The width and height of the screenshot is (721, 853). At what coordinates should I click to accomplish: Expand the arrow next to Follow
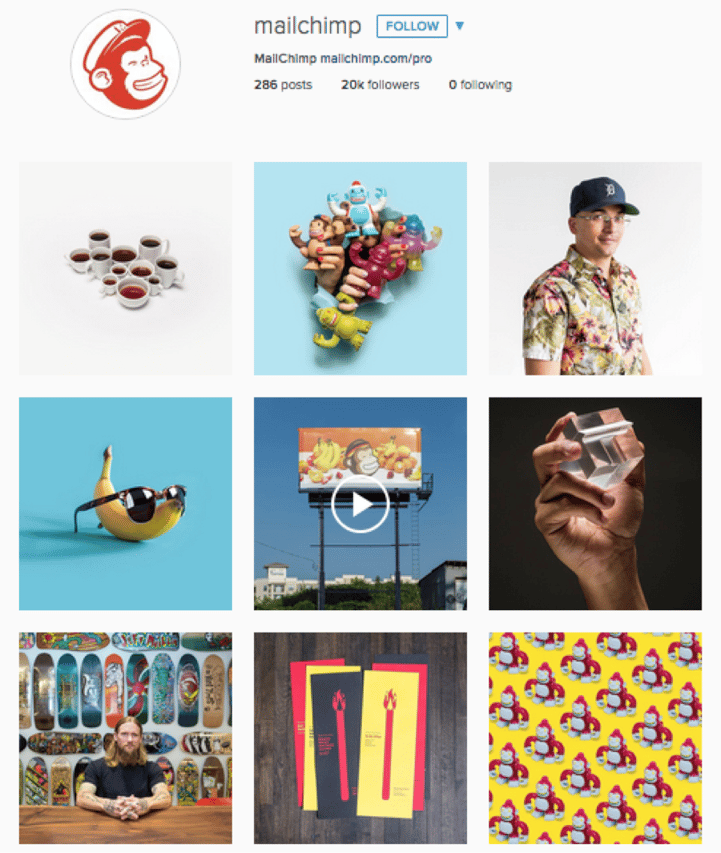[x=460, y=26]
